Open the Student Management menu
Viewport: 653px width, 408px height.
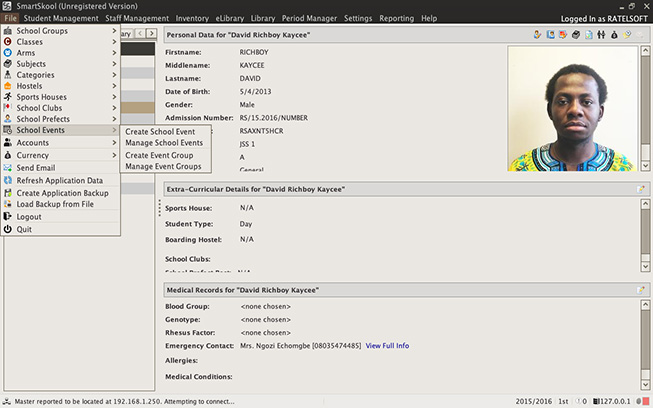click(x=61, y=18)
